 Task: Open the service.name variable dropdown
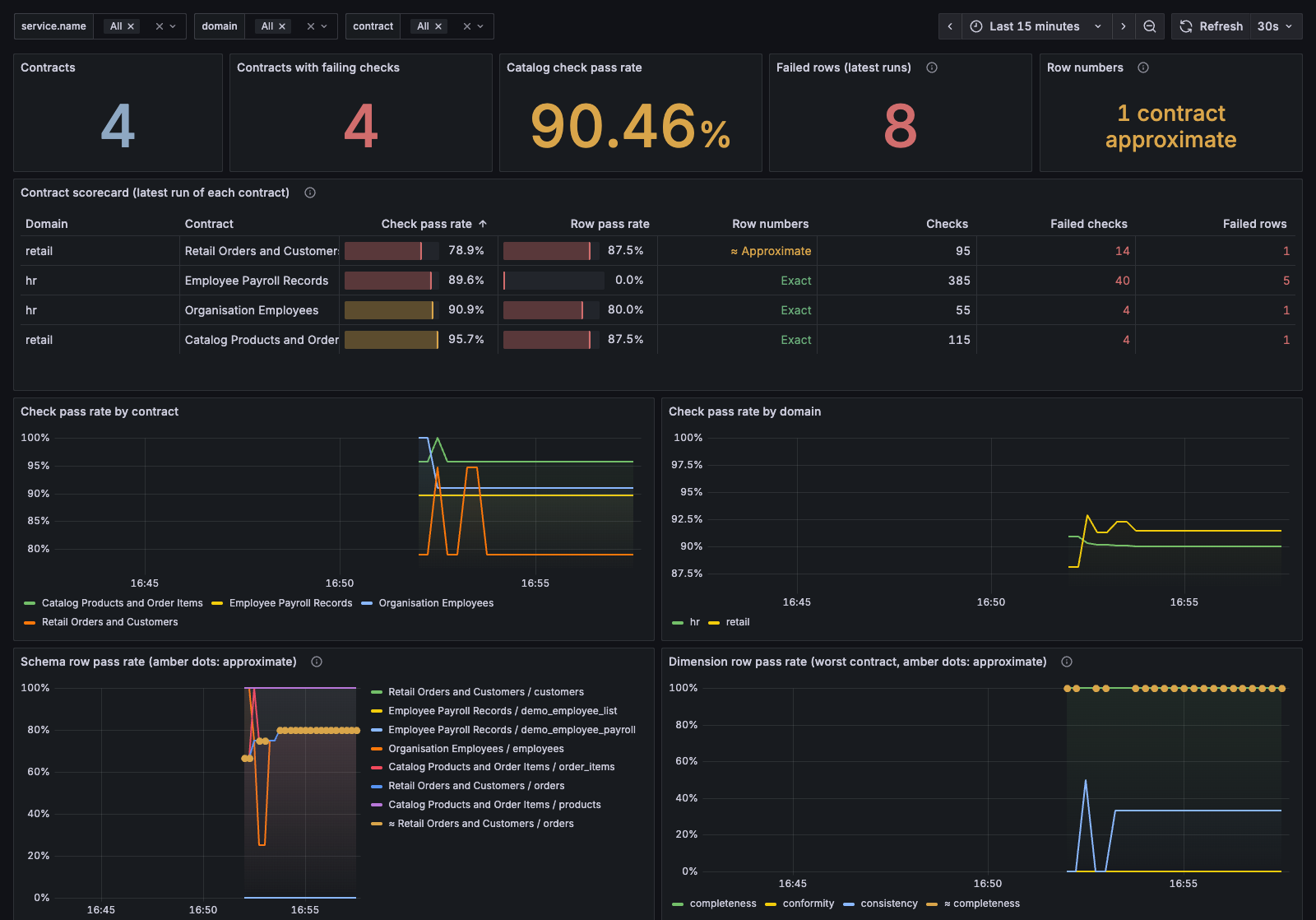[173, 26]
